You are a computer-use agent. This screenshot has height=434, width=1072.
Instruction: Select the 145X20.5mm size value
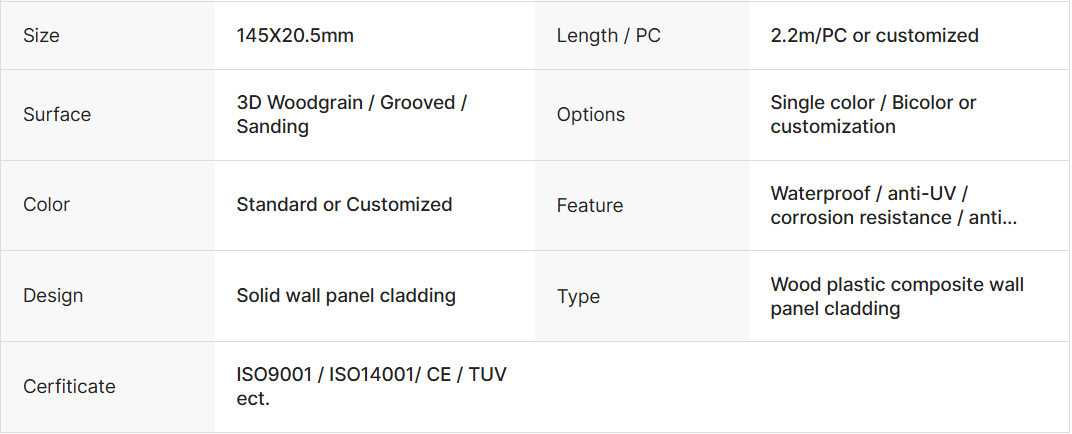pyautogui.click(x=295, y=36)
